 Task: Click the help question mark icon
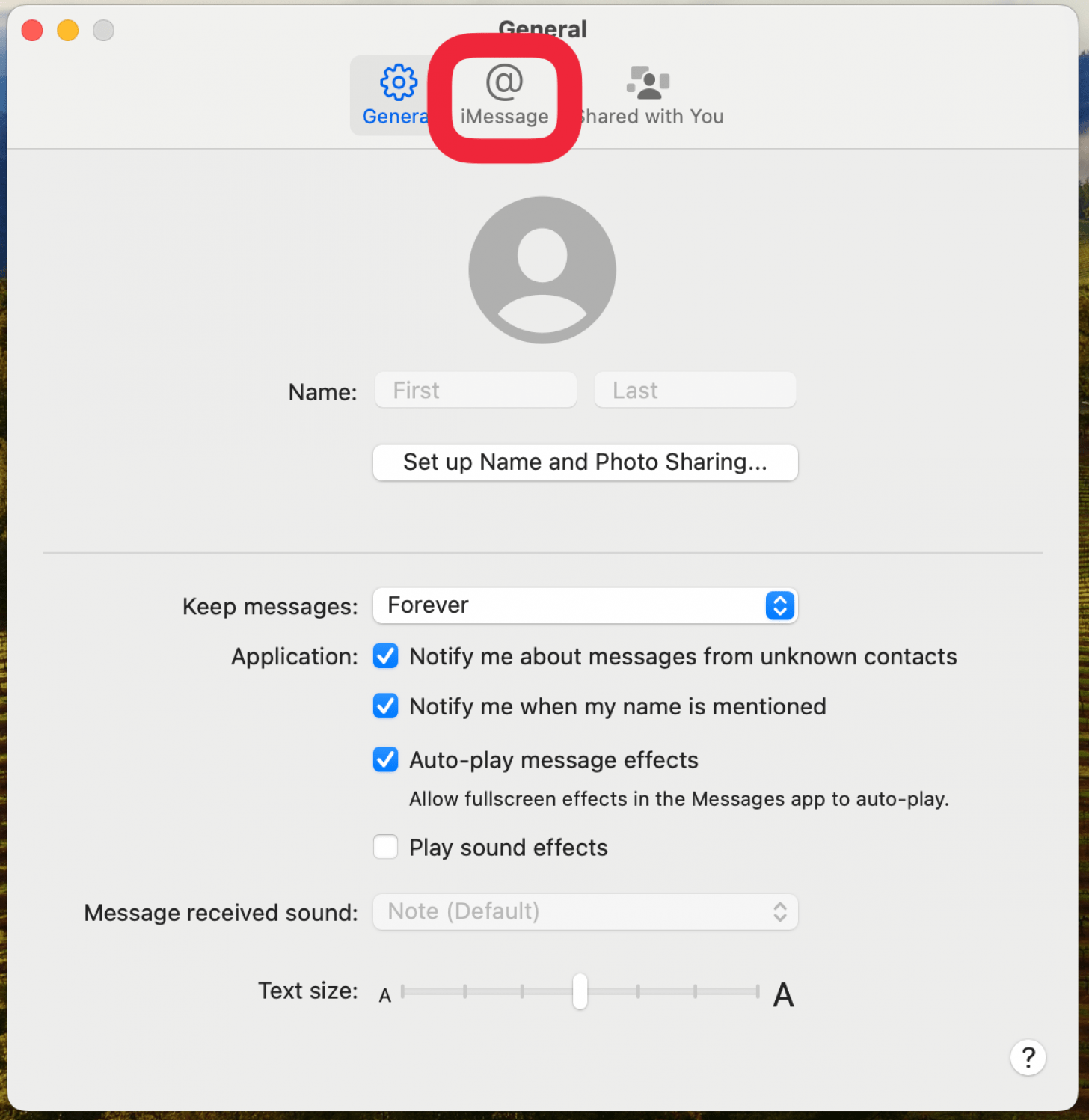(x=1028, y=1057)
